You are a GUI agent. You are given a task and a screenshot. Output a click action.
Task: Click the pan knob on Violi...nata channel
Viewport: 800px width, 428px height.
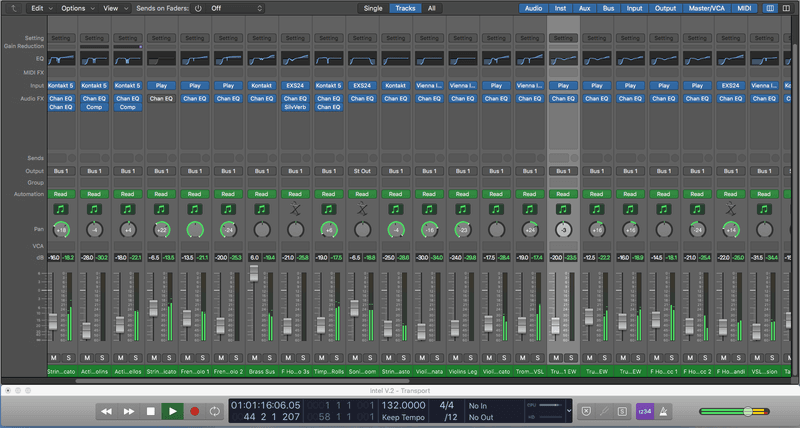pos(429,230)
